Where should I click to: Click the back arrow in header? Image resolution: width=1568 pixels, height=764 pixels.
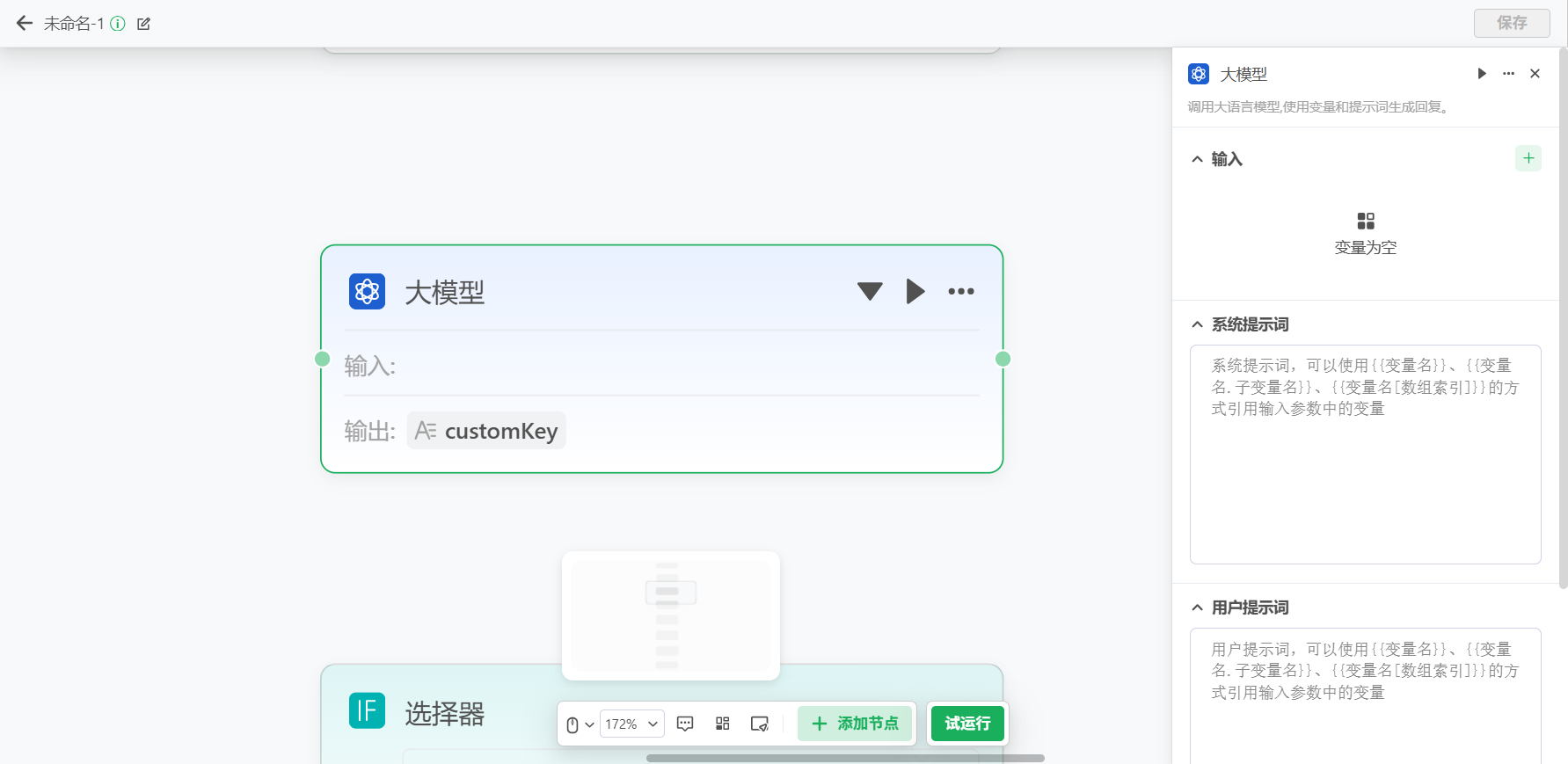[x=25, y=24]
